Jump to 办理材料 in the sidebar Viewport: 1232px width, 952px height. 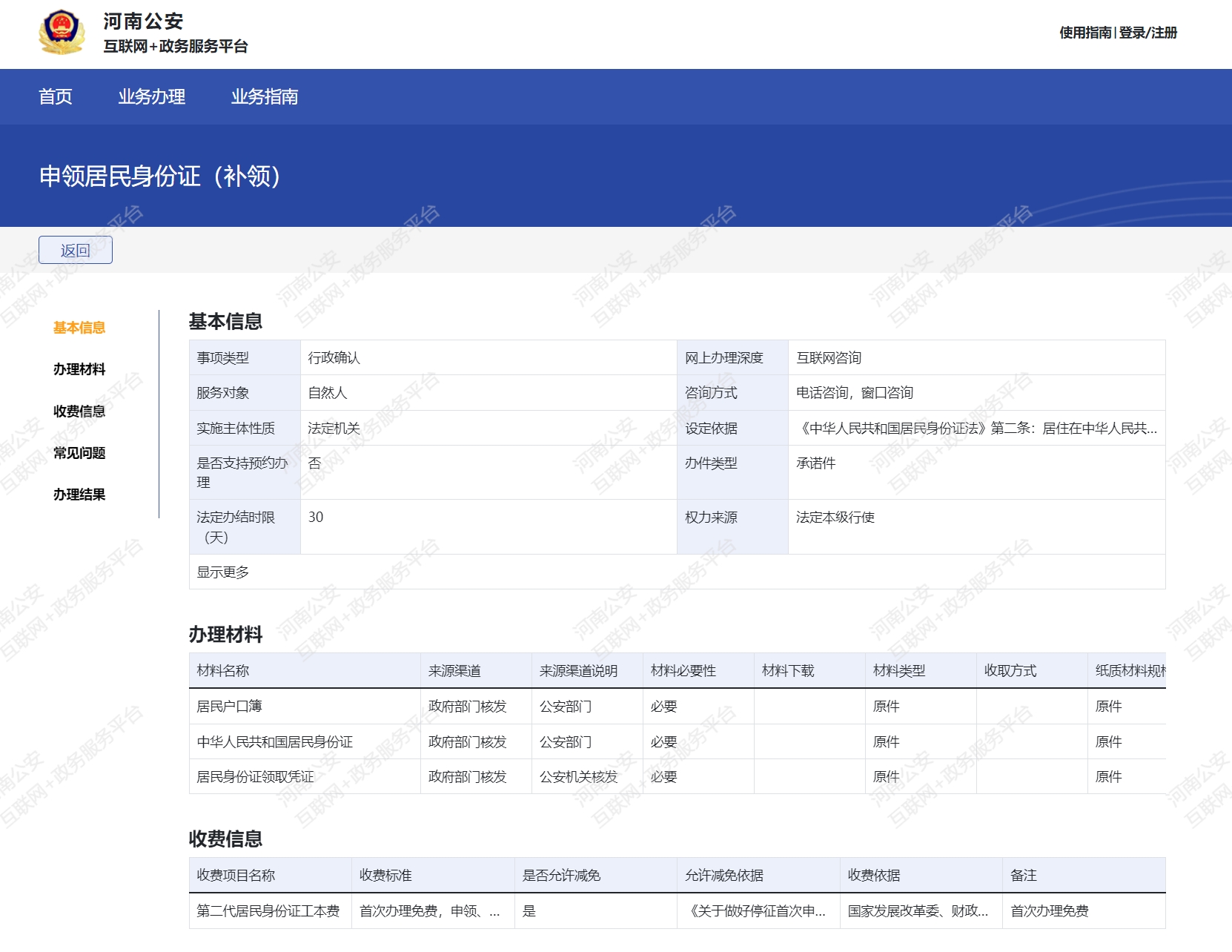(79, 369)
